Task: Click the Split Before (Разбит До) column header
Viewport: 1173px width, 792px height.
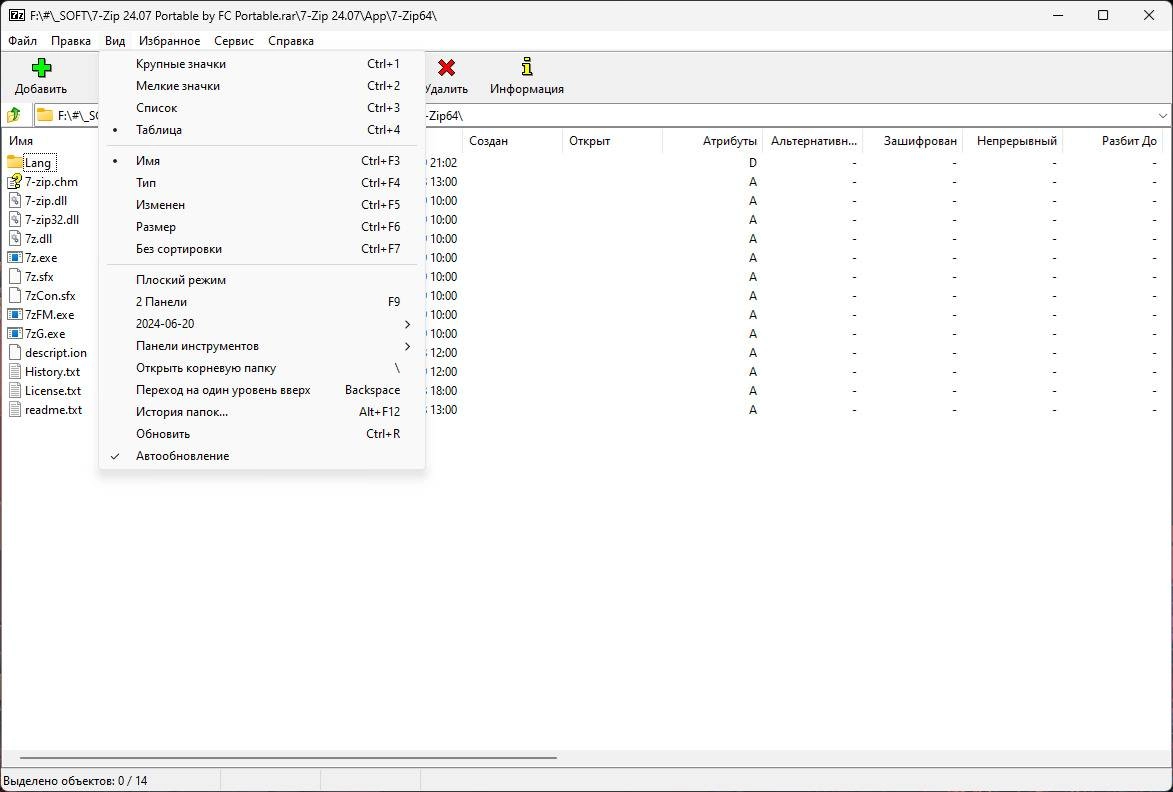Action: (1112, 141)
